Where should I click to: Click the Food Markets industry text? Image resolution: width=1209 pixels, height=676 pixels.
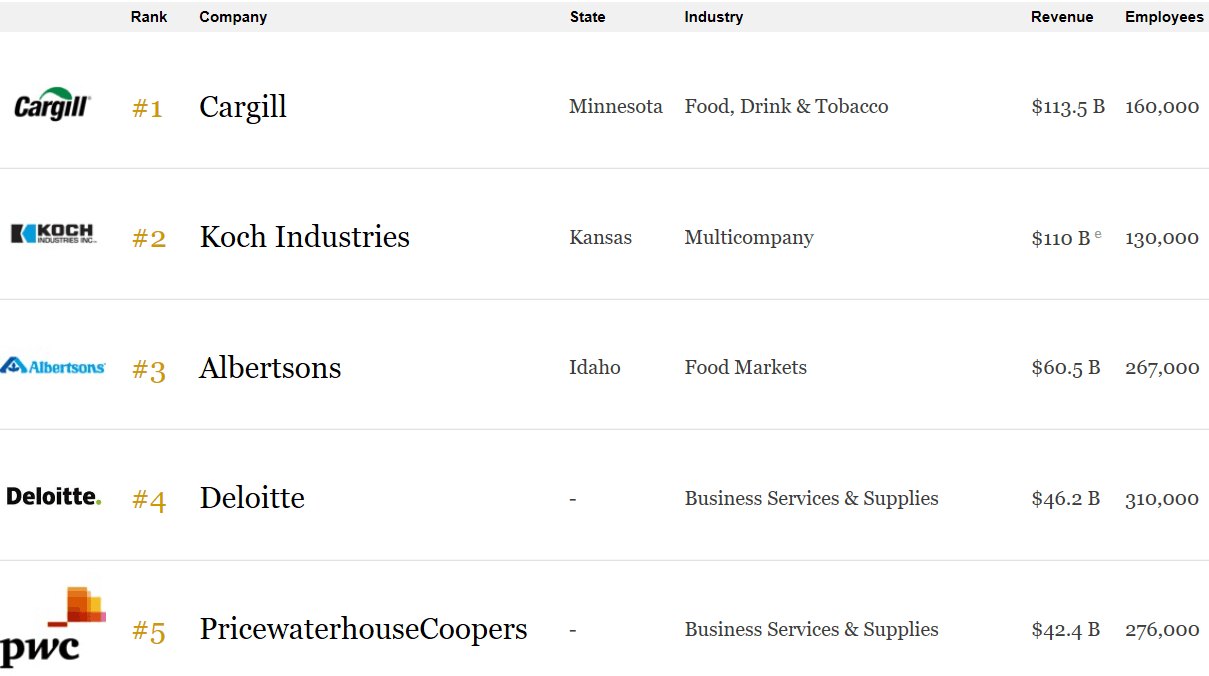click(745, 368)
